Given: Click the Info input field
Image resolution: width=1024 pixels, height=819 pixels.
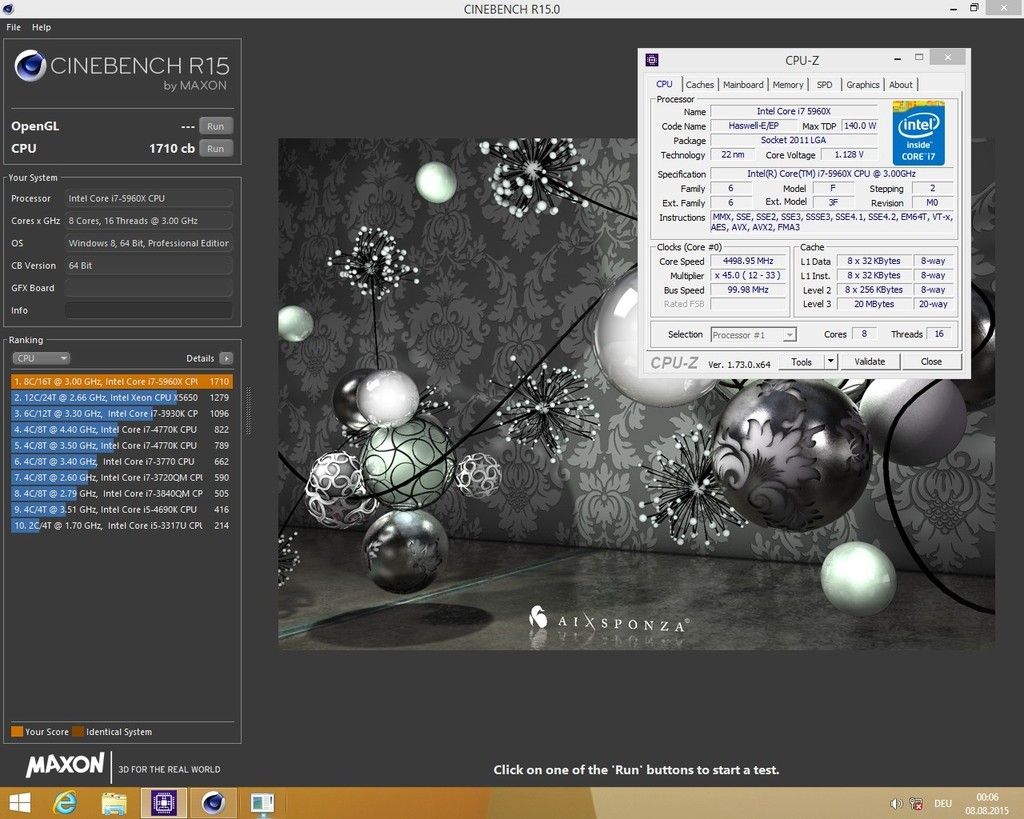Looking at the screenshot, I should click(149, 310).
